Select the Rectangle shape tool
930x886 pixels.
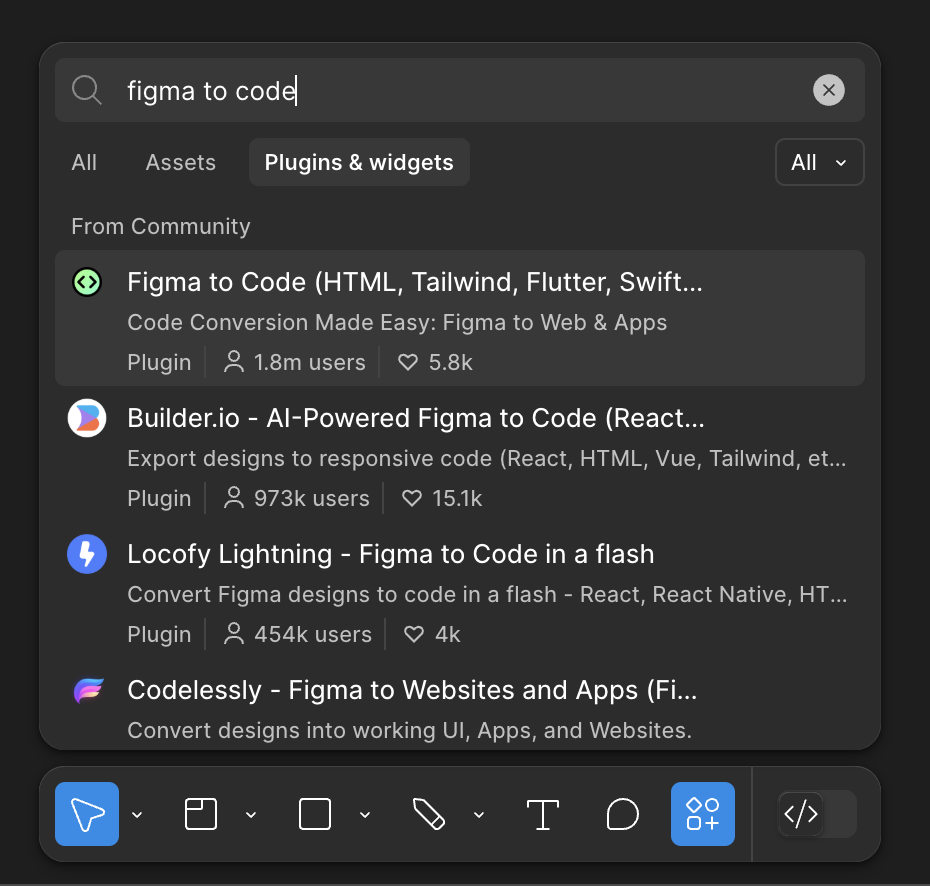[314, 814]
